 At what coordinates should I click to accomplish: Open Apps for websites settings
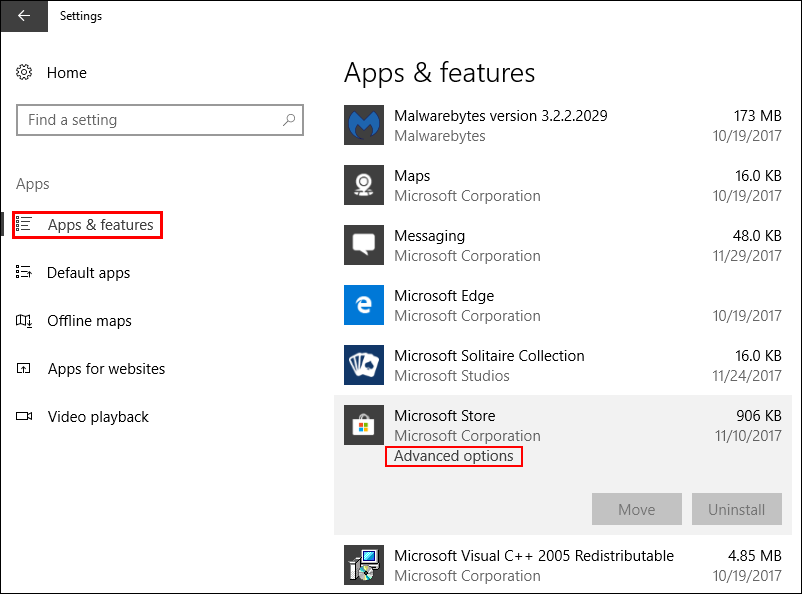tap(106, 369)
